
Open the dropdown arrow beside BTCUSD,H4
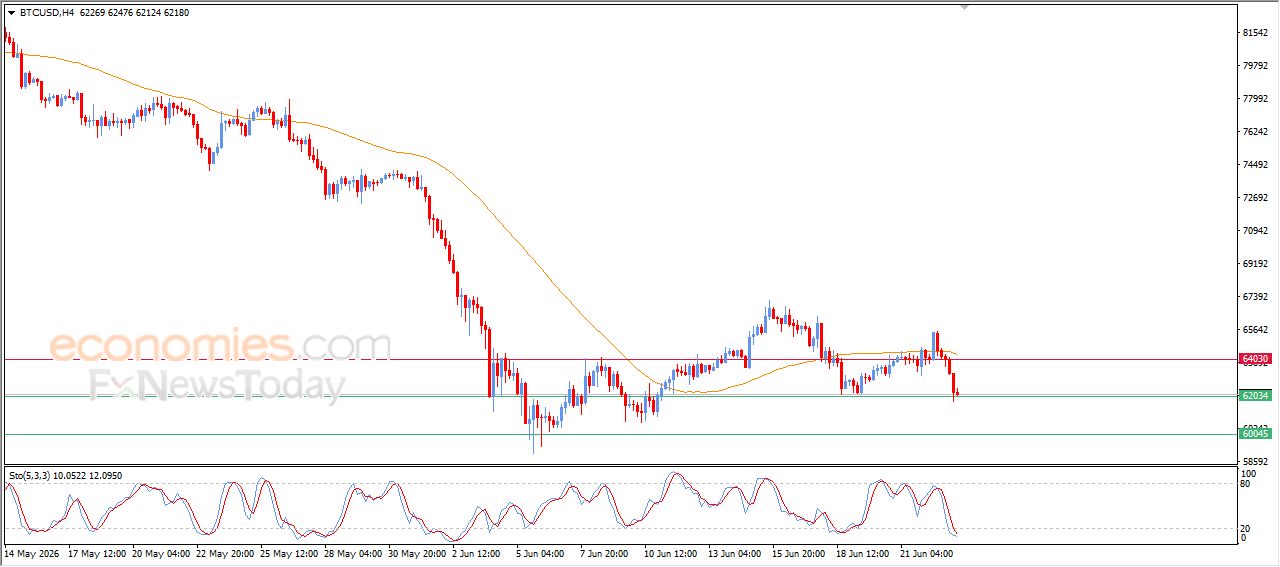pyautogui.click(x=11, y=13)
